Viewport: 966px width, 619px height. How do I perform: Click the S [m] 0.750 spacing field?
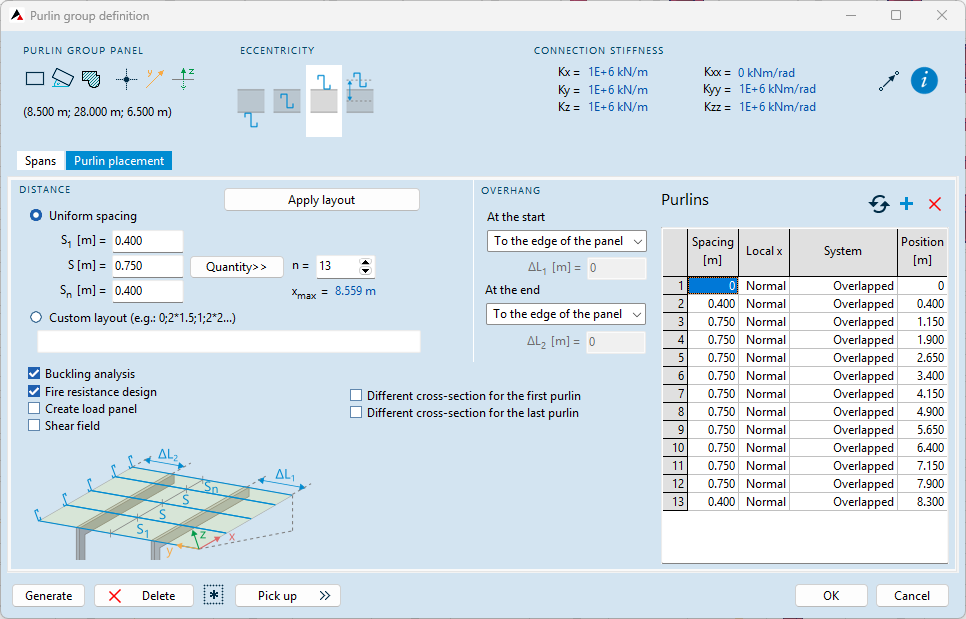pyautogui.click(x=148, y=266)
